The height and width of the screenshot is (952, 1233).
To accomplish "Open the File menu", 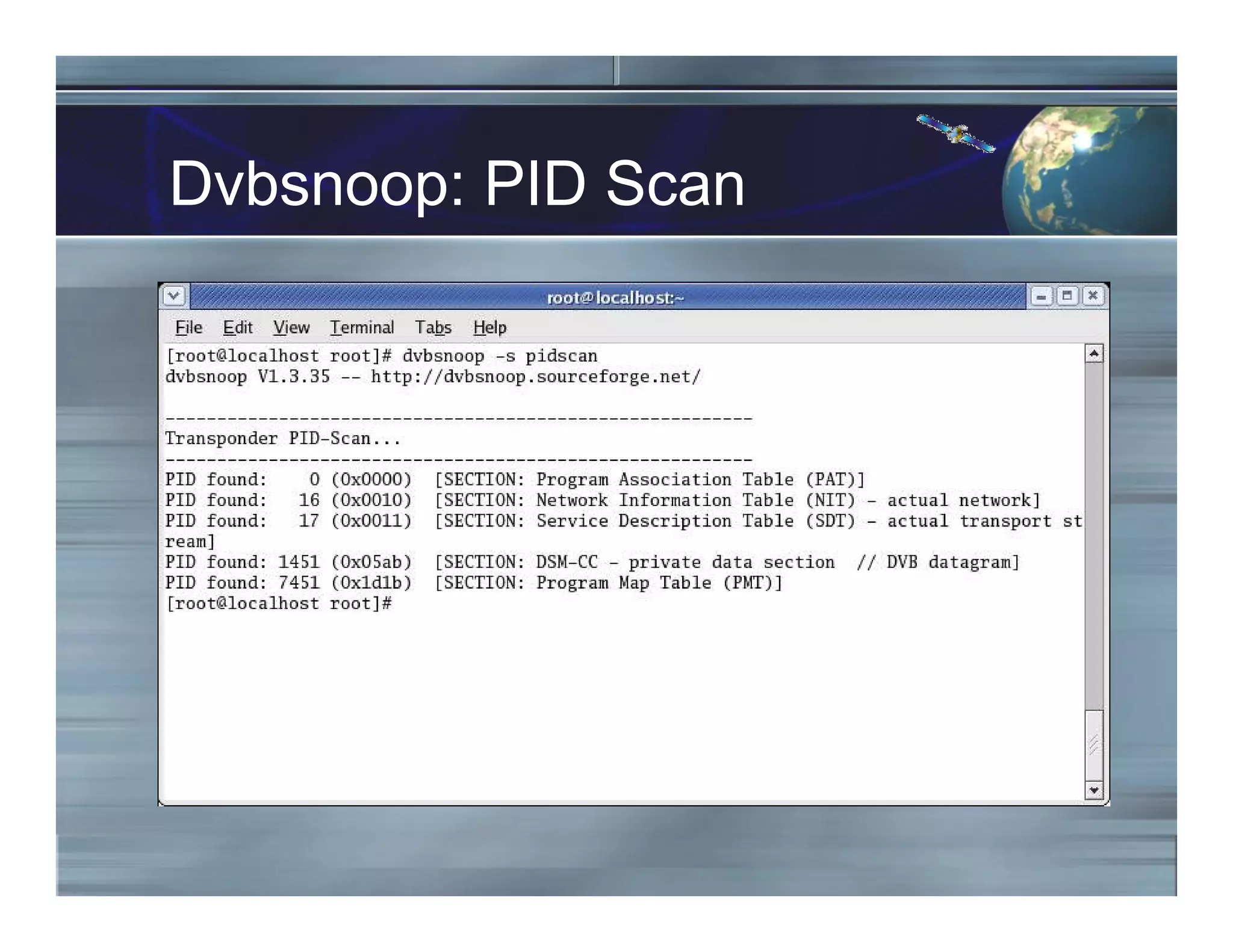I will click(x=188, y=327).
